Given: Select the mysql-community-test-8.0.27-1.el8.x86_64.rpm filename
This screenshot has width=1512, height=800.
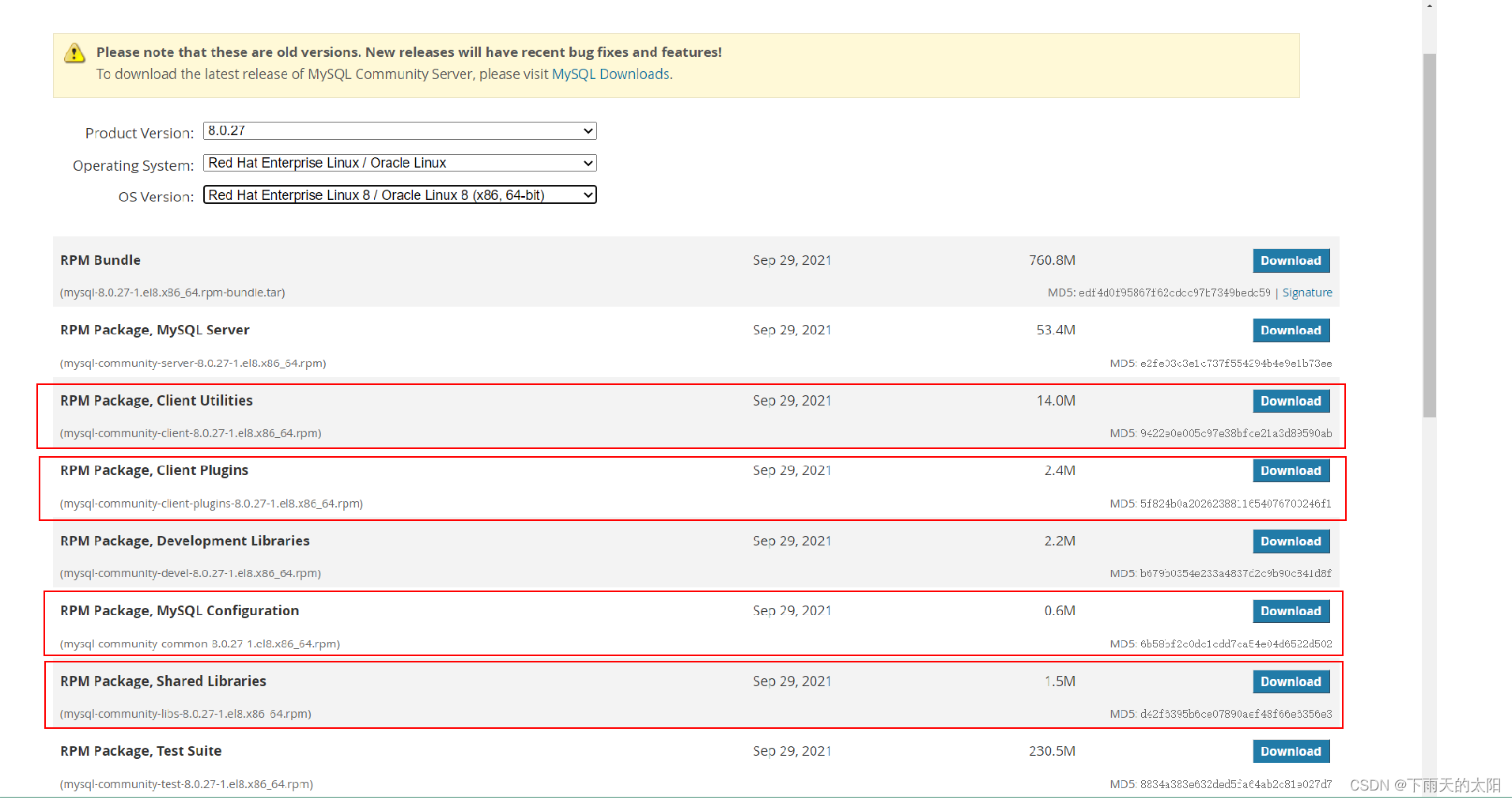Looking at the screenshot, I should [x=187, y=784].
